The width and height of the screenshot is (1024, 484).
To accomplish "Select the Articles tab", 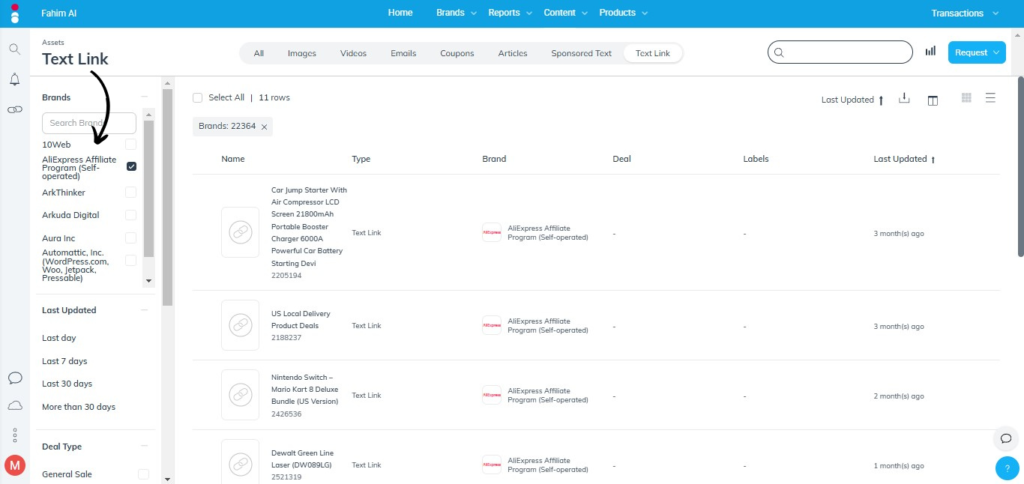I will click(x=513, y=53).
